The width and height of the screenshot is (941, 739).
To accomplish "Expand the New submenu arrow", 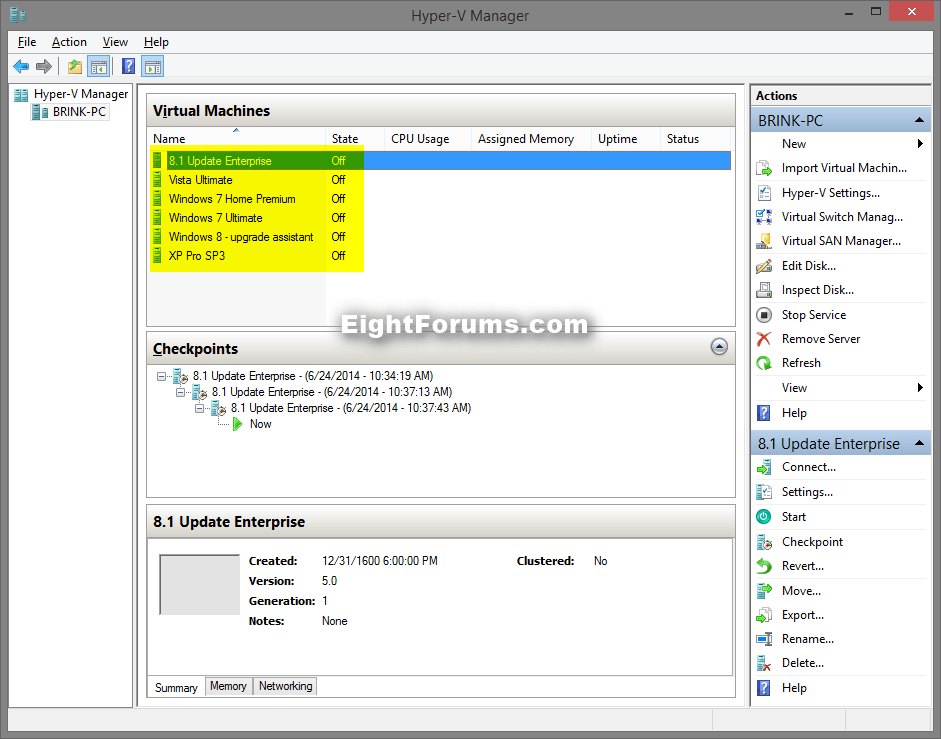I will point(920,143).
